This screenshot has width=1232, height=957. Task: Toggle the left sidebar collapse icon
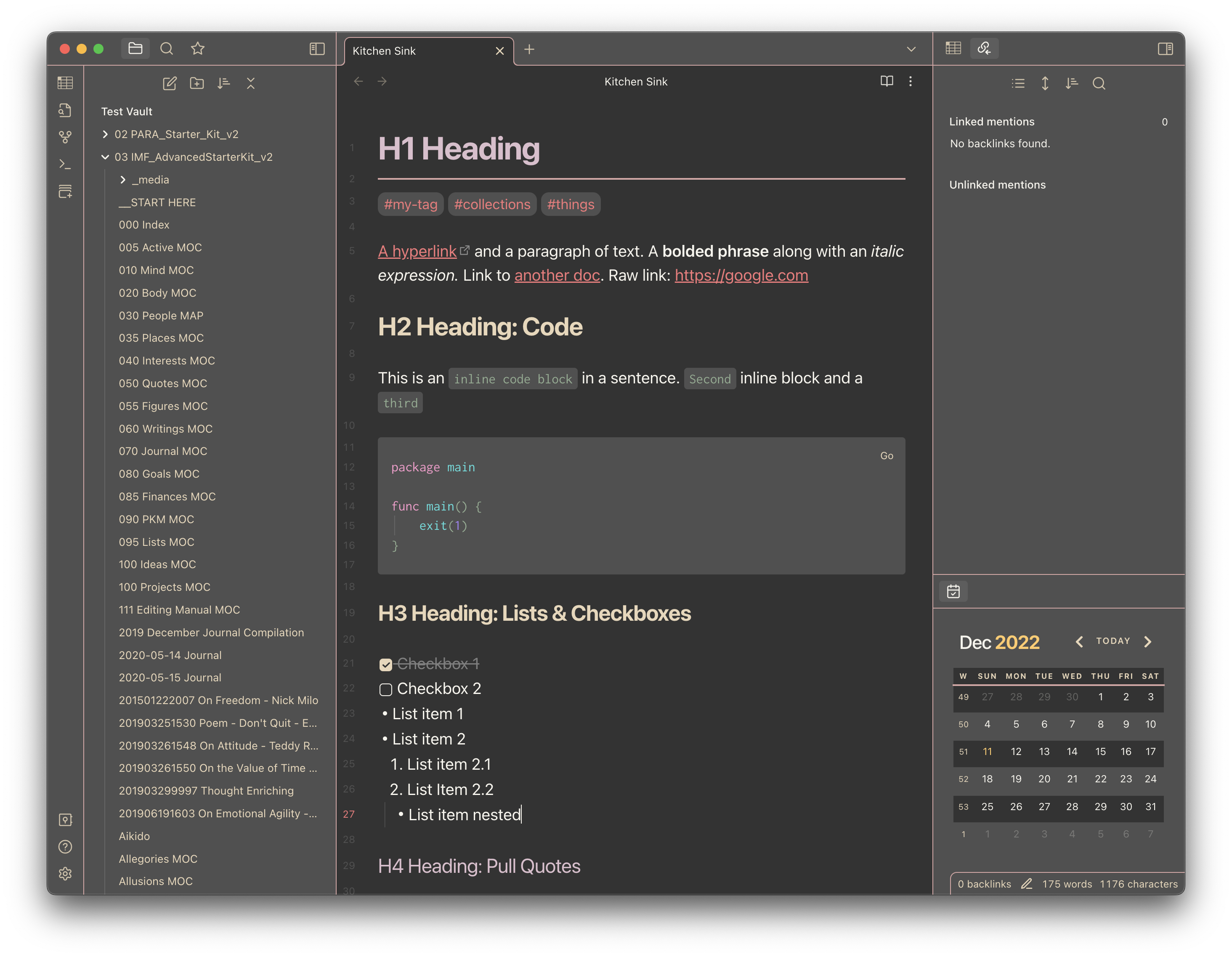click(x=317, y=49)
